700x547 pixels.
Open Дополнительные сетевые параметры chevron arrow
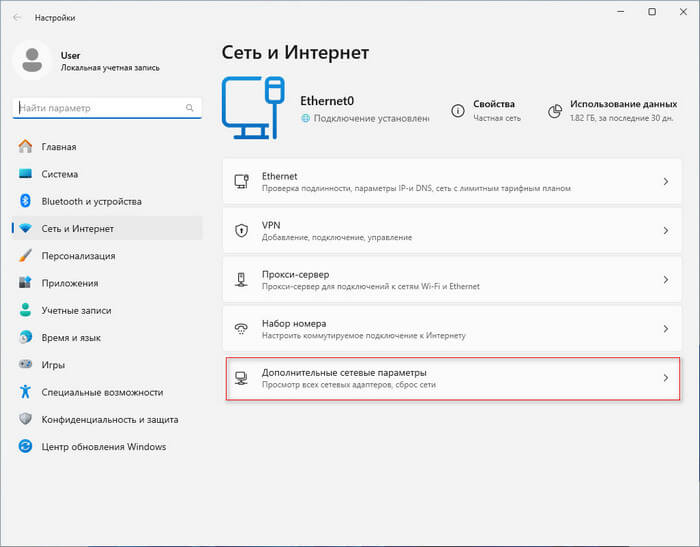665,378
